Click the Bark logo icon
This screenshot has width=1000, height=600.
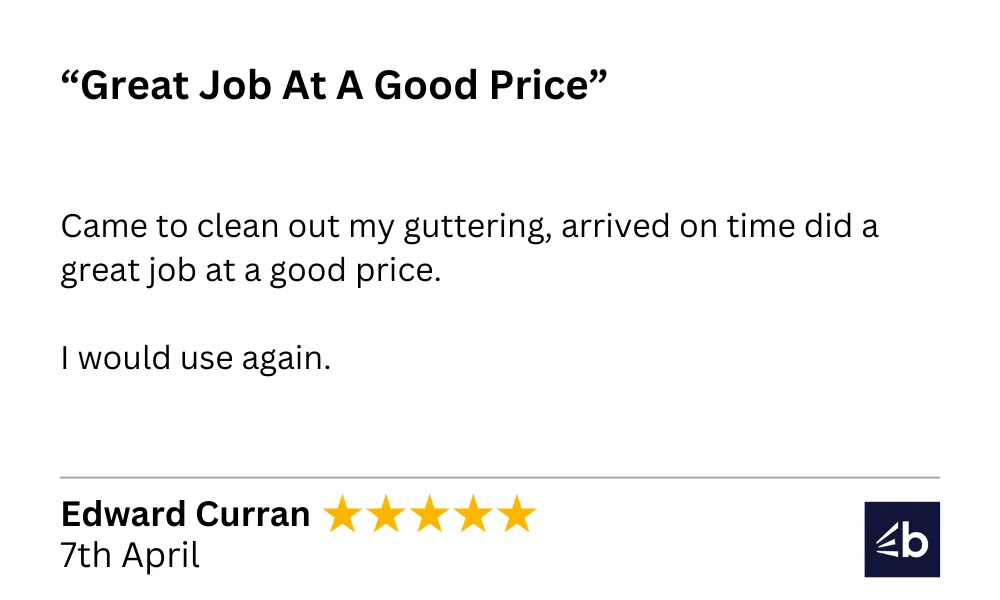tap(902, 539)
